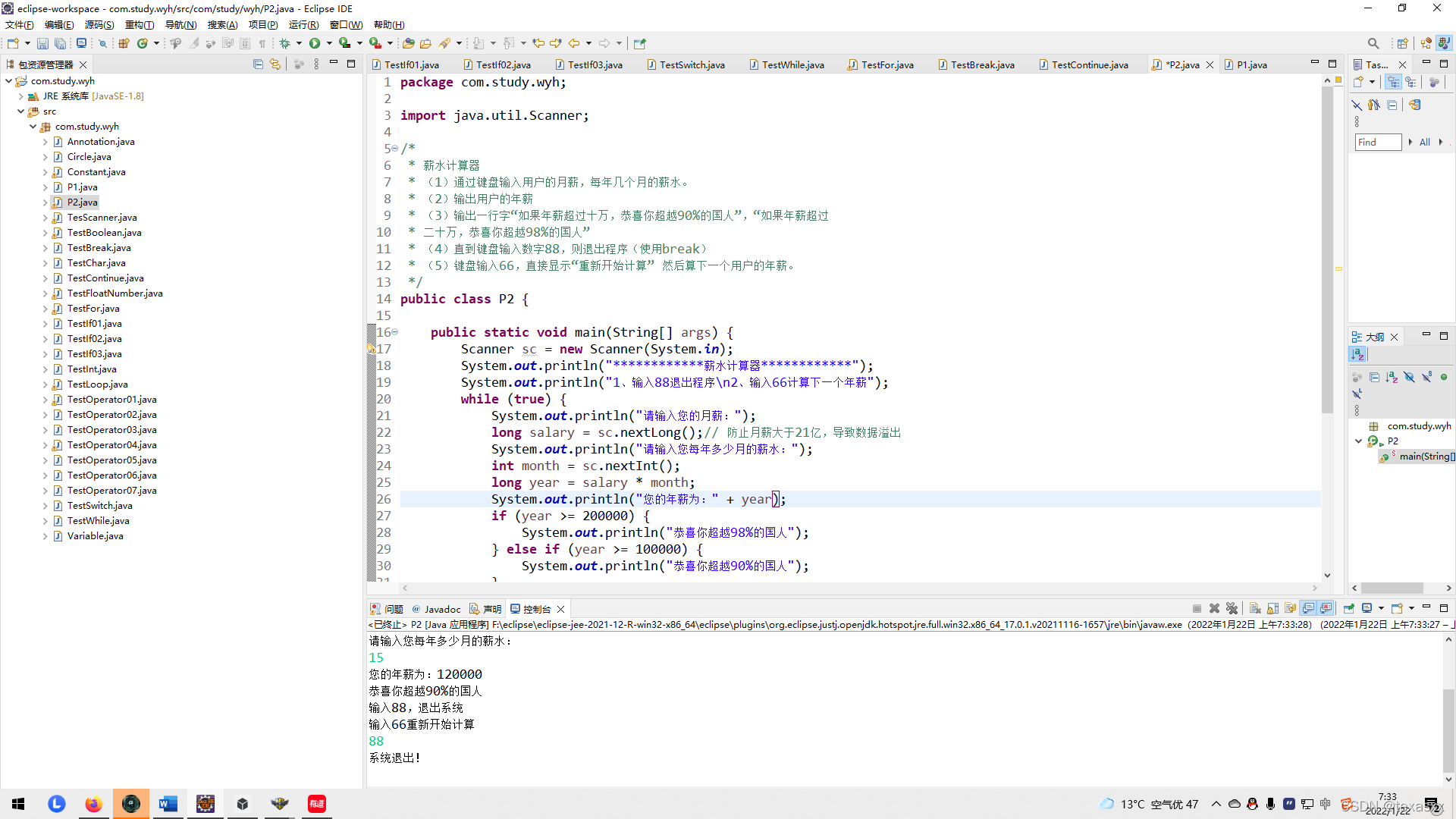The height and width of the screenshot is (819, 1456).
Task: Click the editor vertical scrollbar
Action: click(1327, 250)
